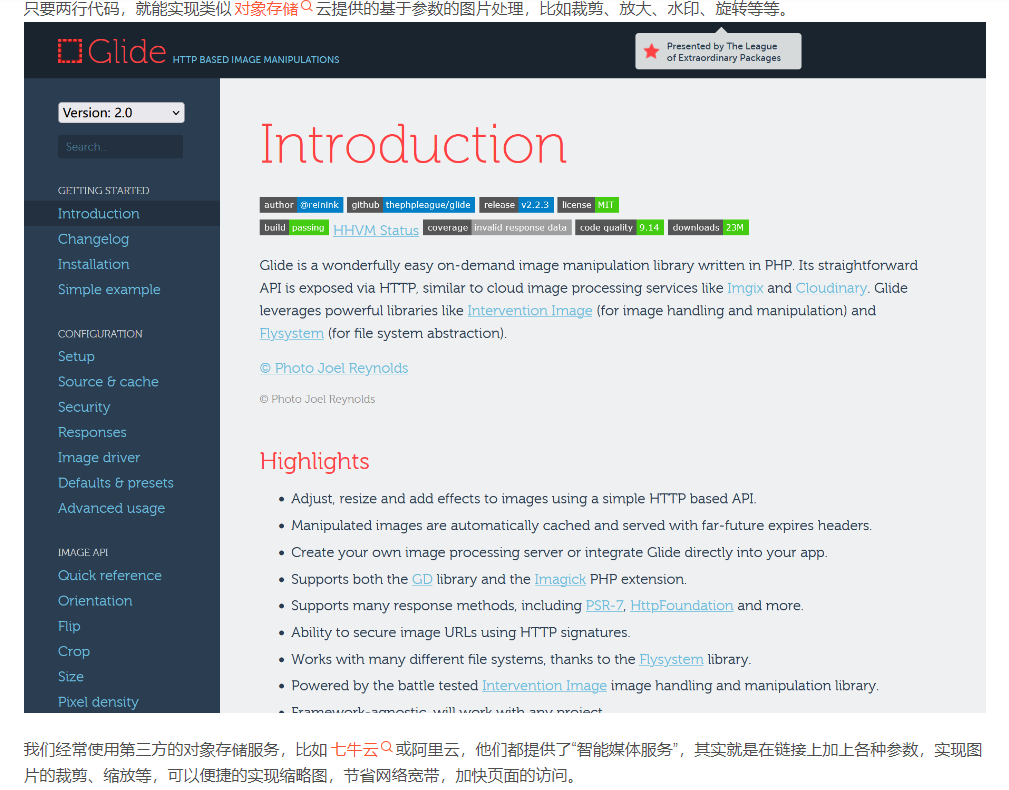Open Pixel density in the sidebar
Screen dimensions: 1009x790
click(x=98, y=702)
